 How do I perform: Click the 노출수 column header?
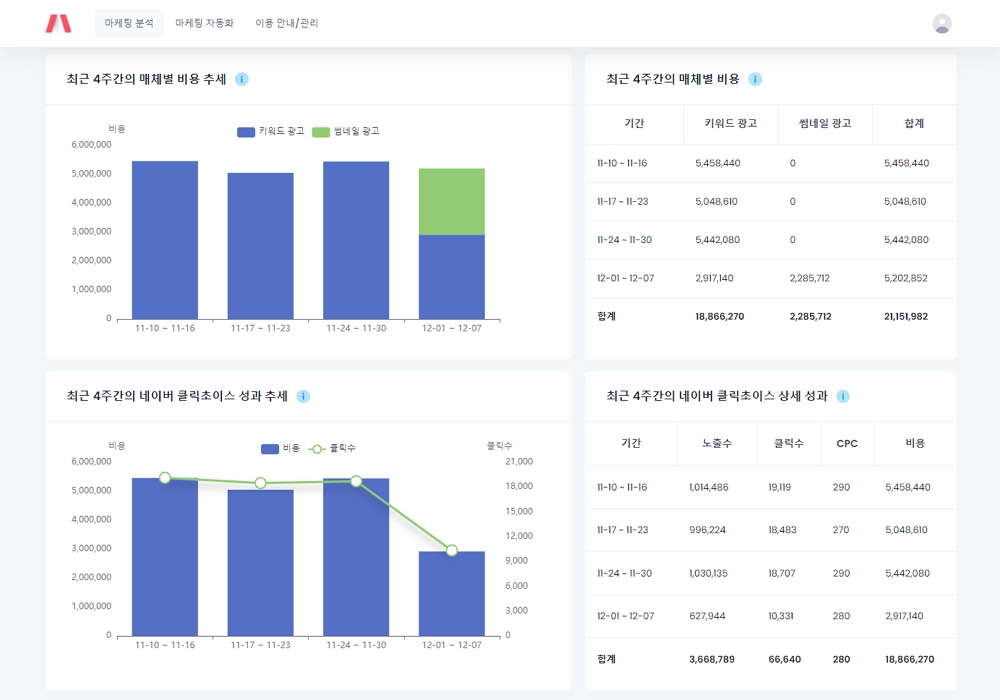click(716, 443)
